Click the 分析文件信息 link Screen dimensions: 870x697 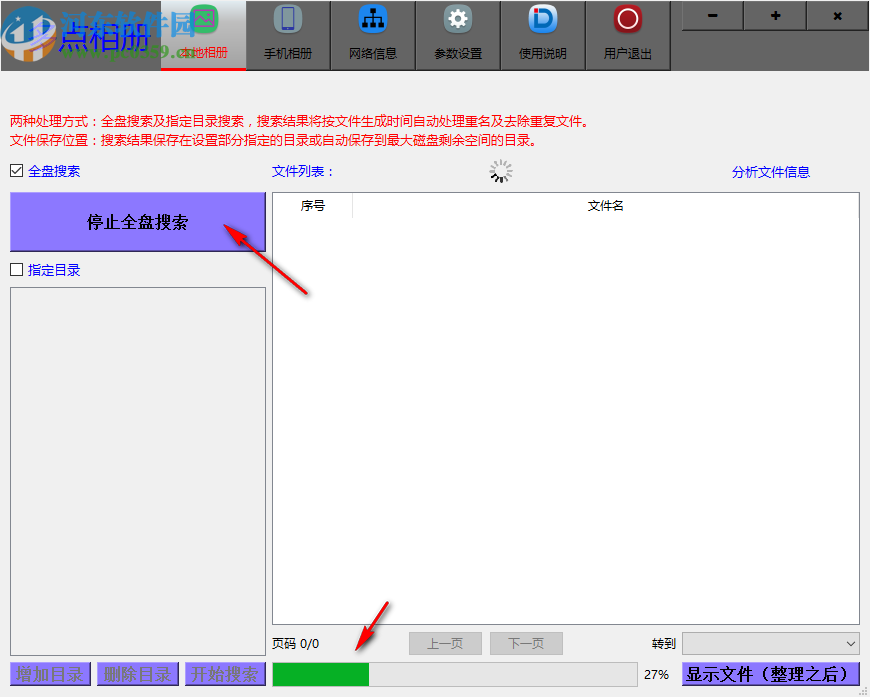(x=771, y=172)
